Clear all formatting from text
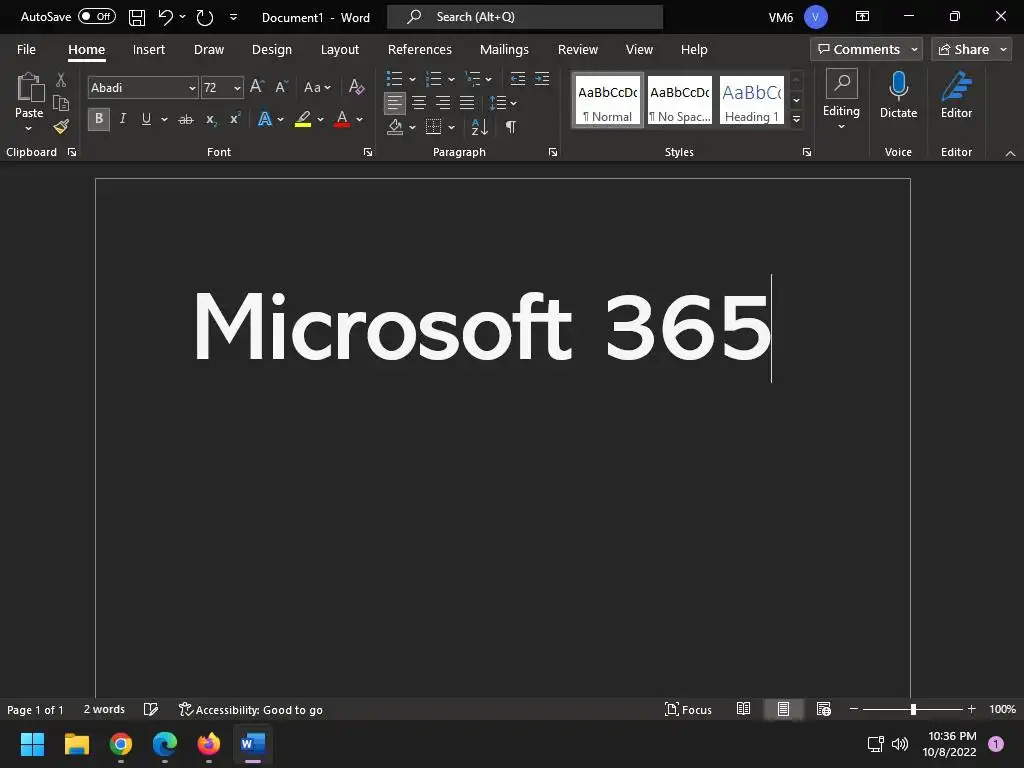 [356, 87]
